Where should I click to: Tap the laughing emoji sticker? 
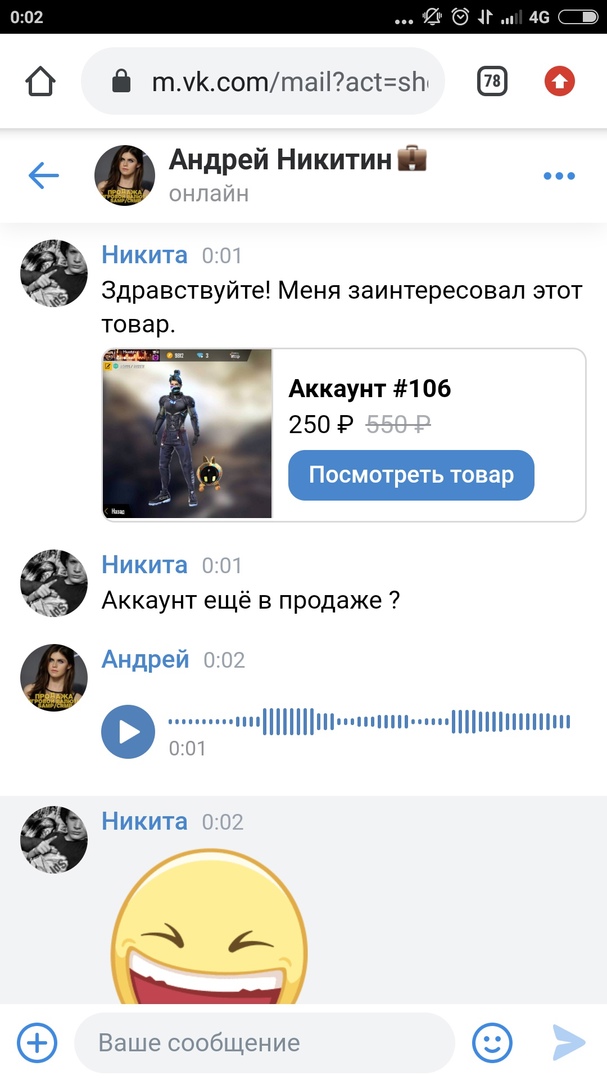tap(209, 928)
